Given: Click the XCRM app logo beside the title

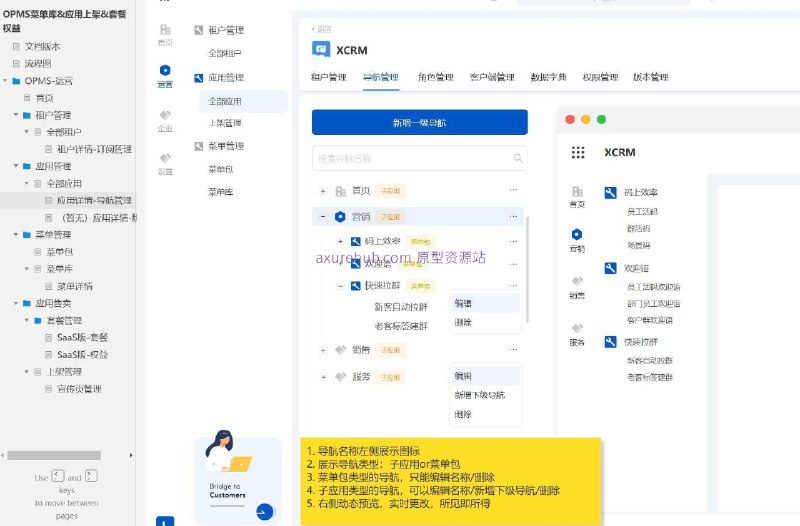Looking at the screenshot, I should click(321, 50).
